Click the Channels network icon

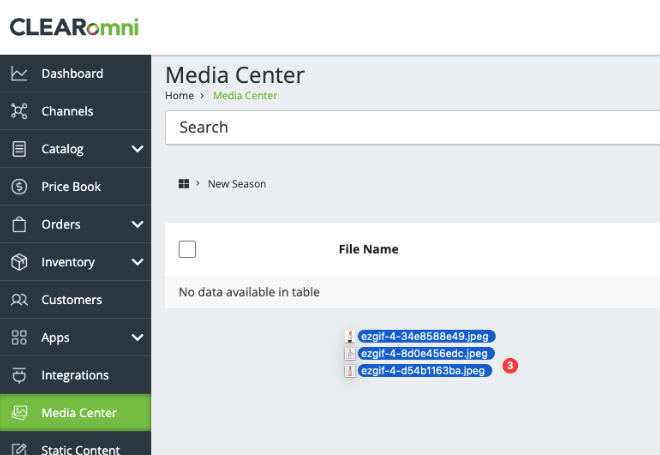click(19, 111)
